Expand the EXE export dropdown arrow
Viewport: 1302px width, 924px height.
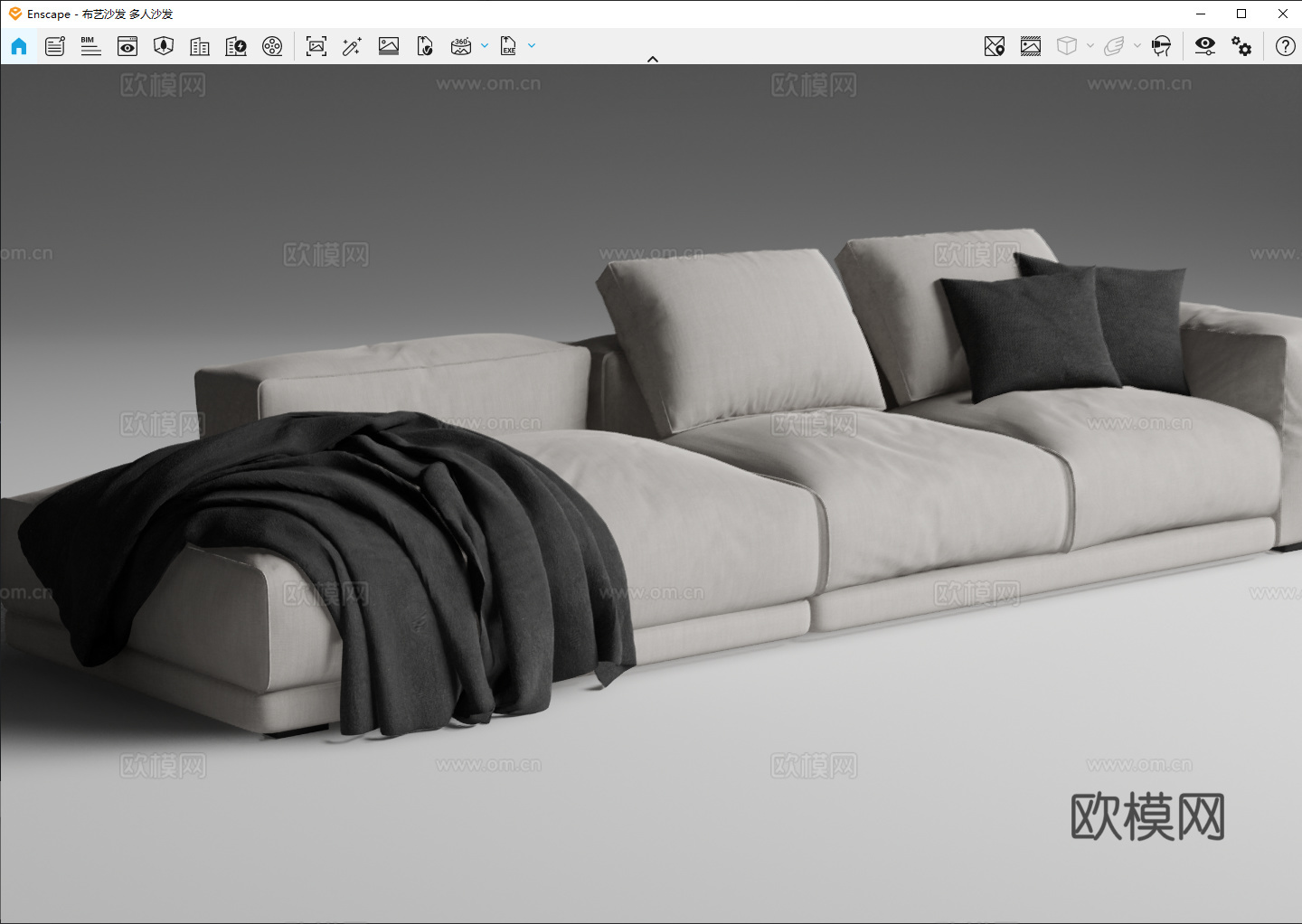(532, 45)
